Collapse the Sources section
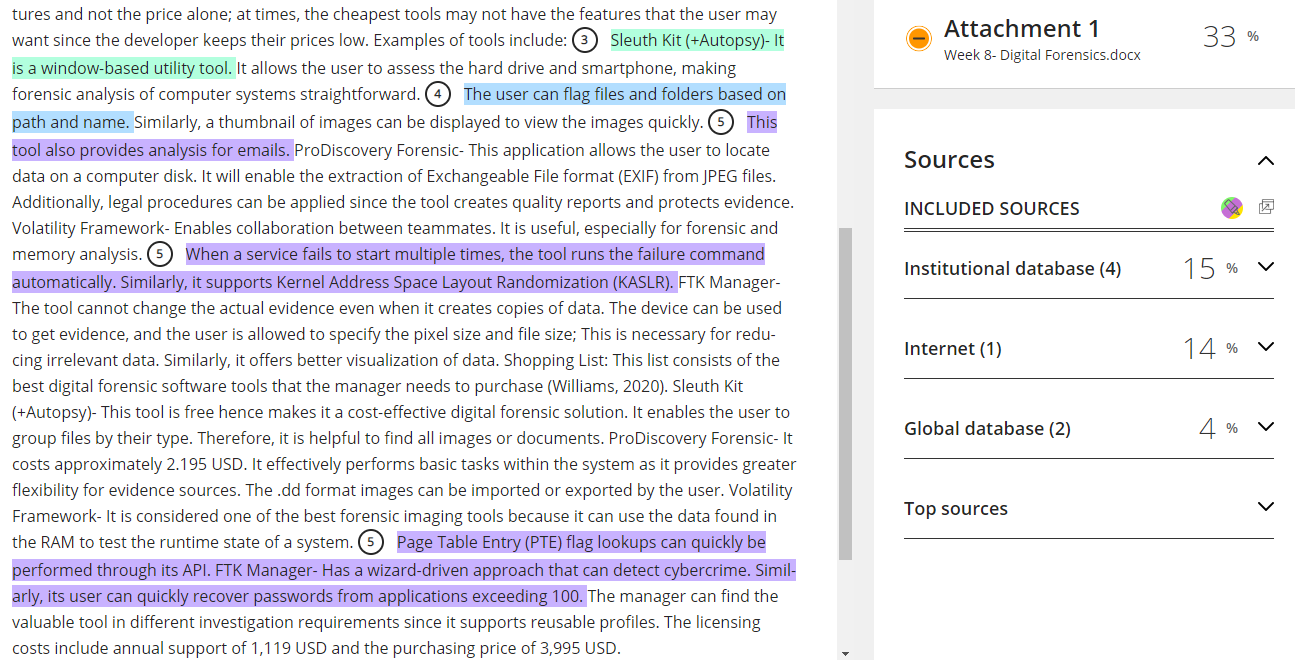 (1266, 161)
